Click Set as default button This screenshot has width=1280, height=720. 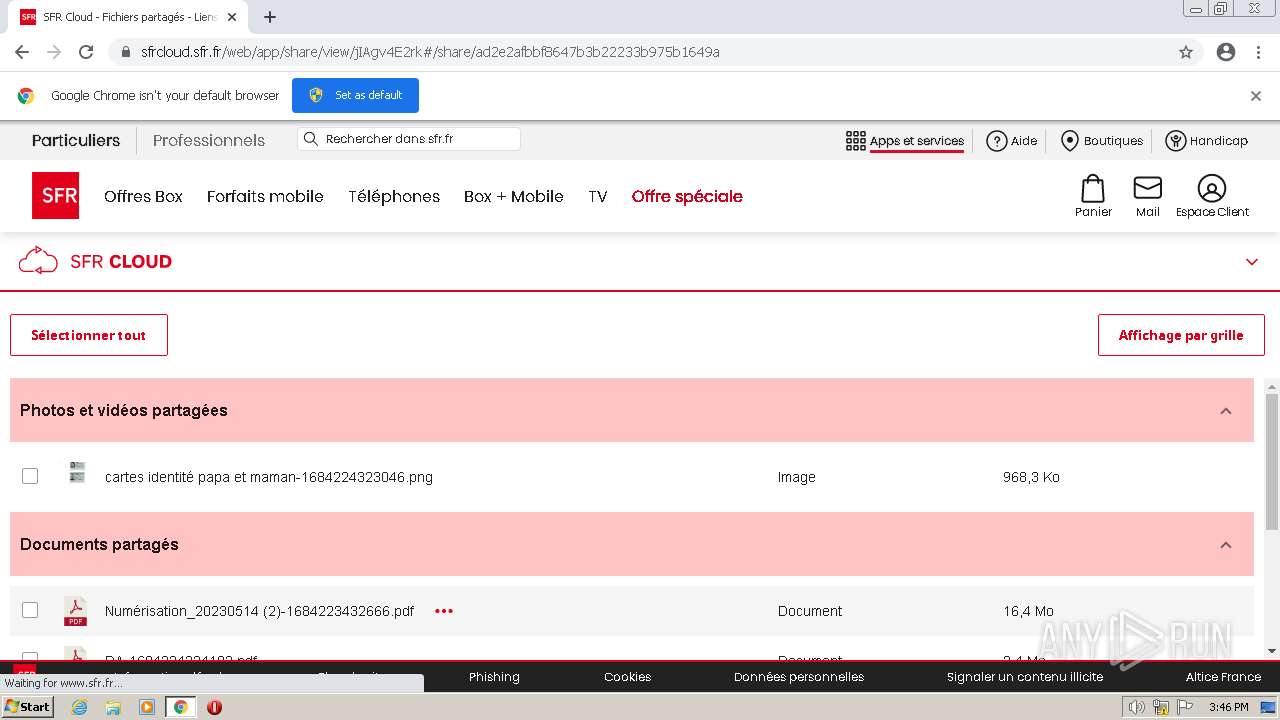pos(355,95)
